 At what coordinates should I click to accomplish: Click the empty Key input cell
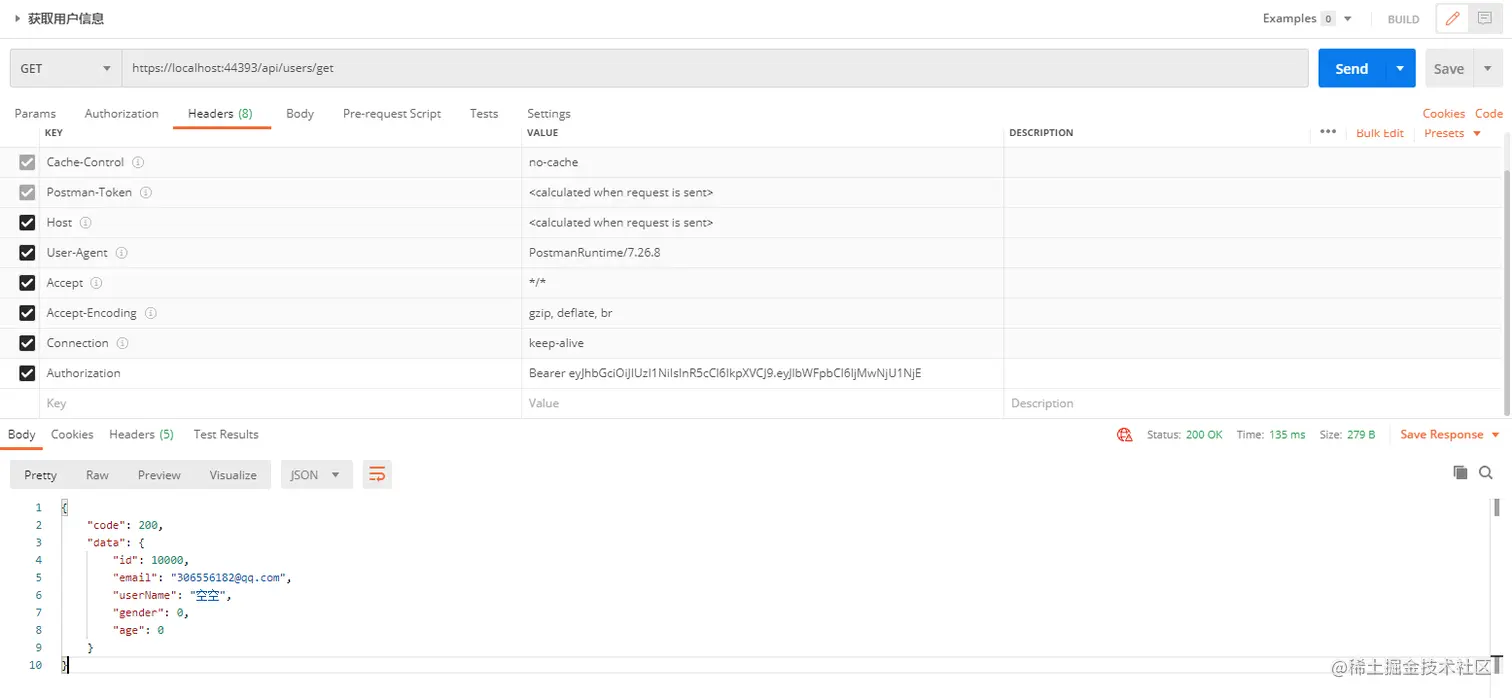[281, 403]
